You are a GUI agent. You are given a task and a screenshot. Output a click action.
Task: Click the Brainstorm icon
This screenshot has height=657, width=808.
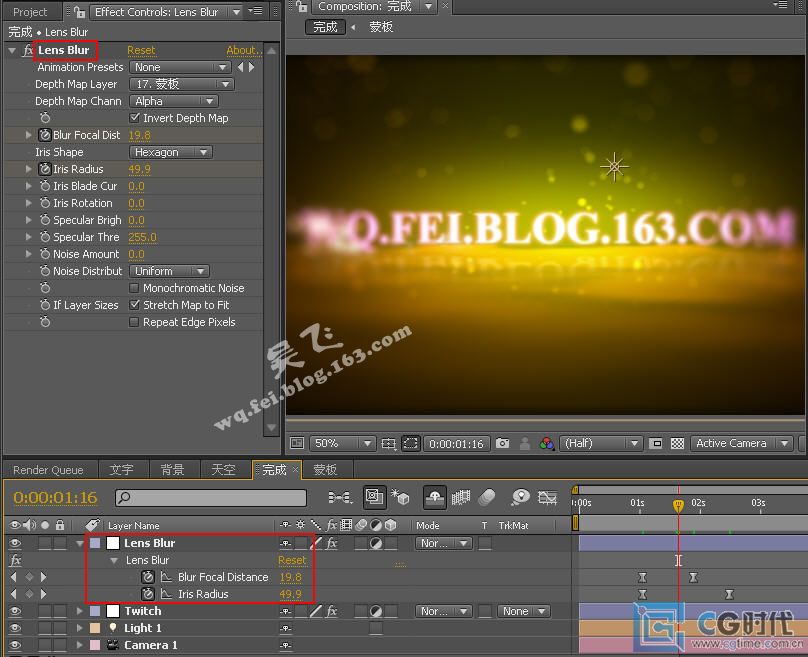[x=520, y=497]
